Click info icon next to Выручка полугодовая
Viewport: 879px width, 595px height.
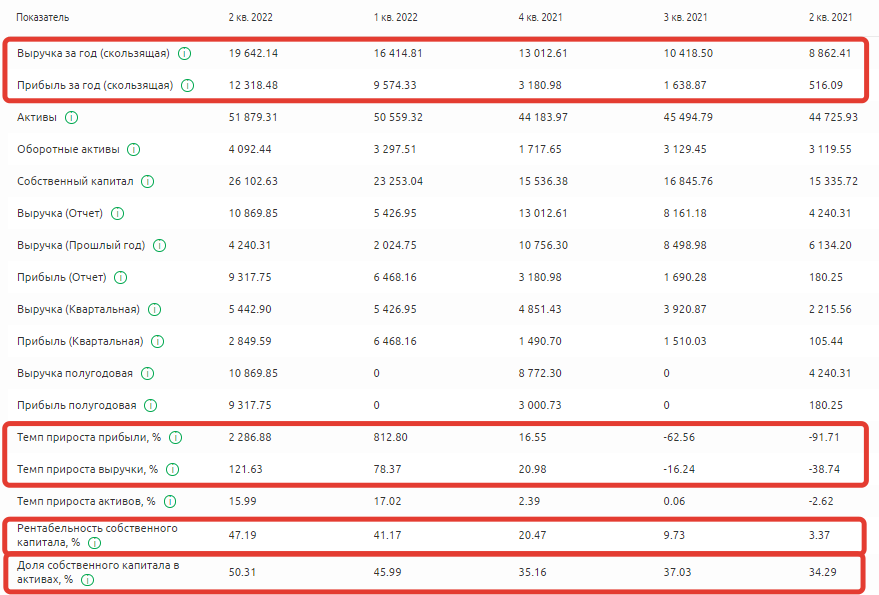coord(148,373)
